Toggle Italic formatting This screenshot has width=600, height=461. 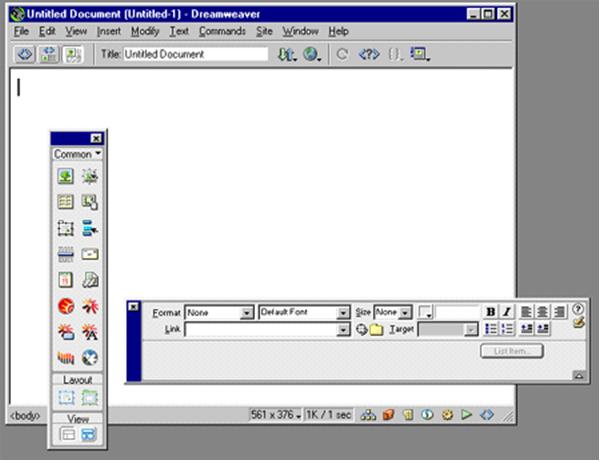tap(507, 312)
